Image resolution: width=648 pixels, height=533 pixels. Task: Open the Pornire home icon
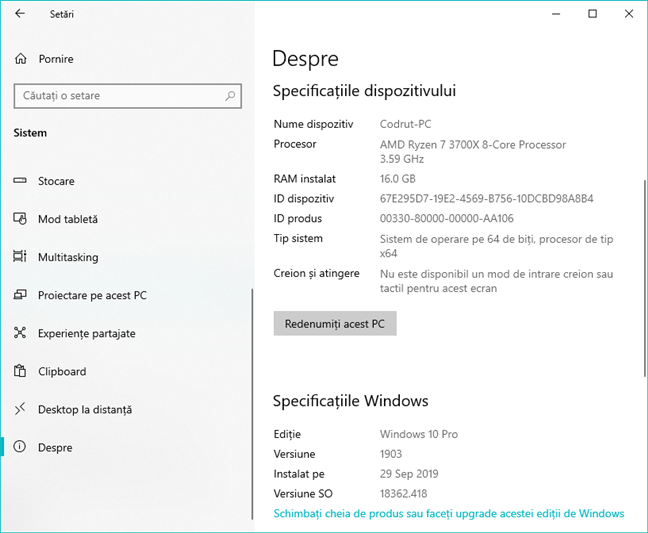[20, 59]
